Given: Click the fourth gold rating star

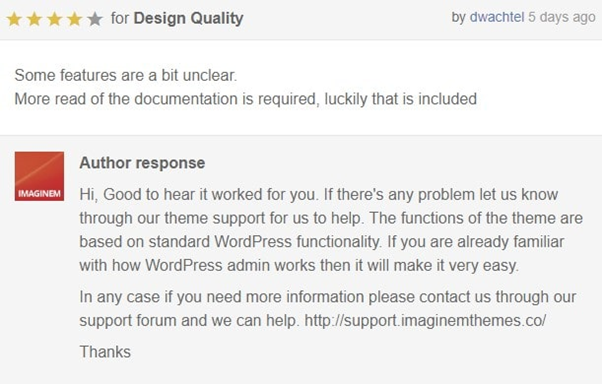Looking at the screenshot, I should click(x=74, y=19).
